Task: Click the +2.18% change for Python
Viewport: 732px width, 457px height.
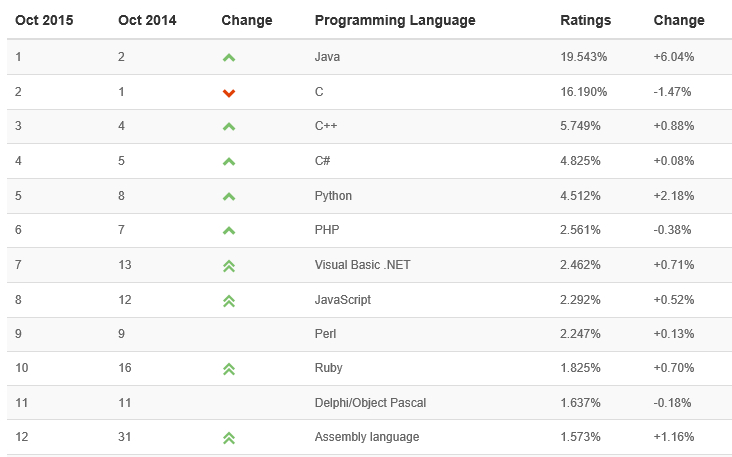Action: tap(673, 196)
